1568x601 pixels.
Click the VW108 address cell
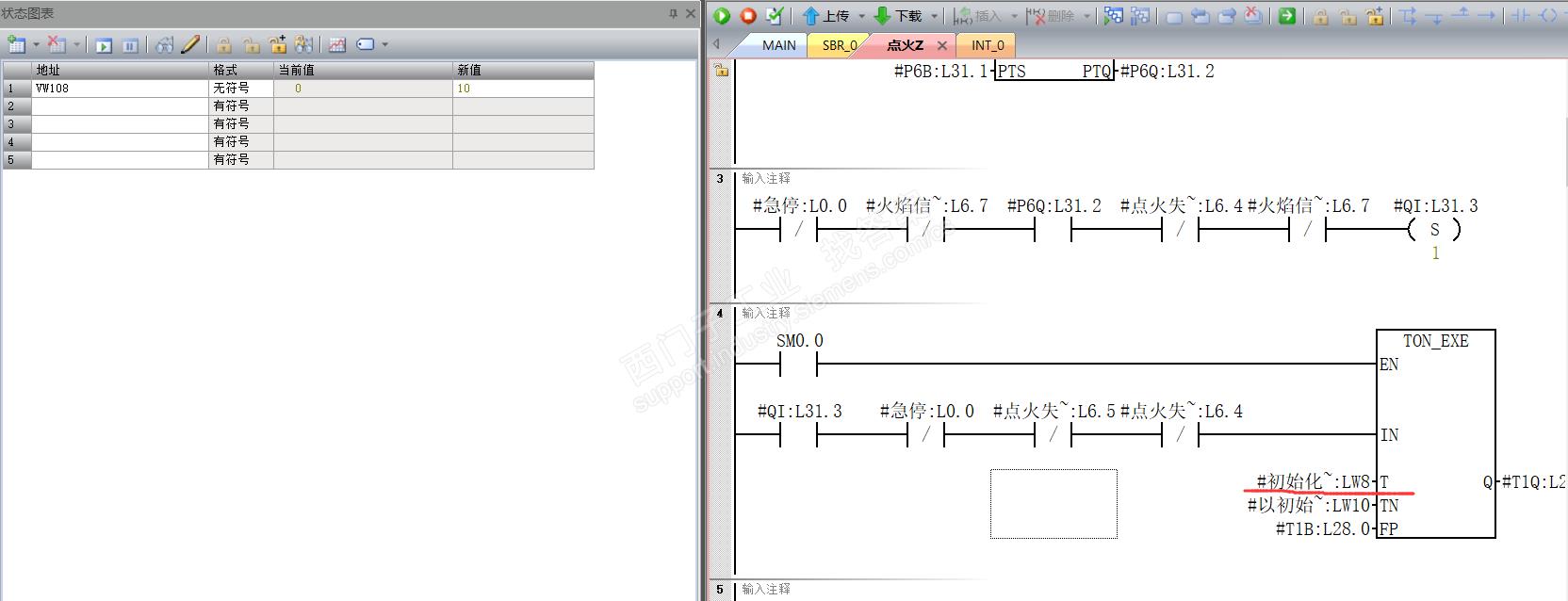(x=120, y=88)
